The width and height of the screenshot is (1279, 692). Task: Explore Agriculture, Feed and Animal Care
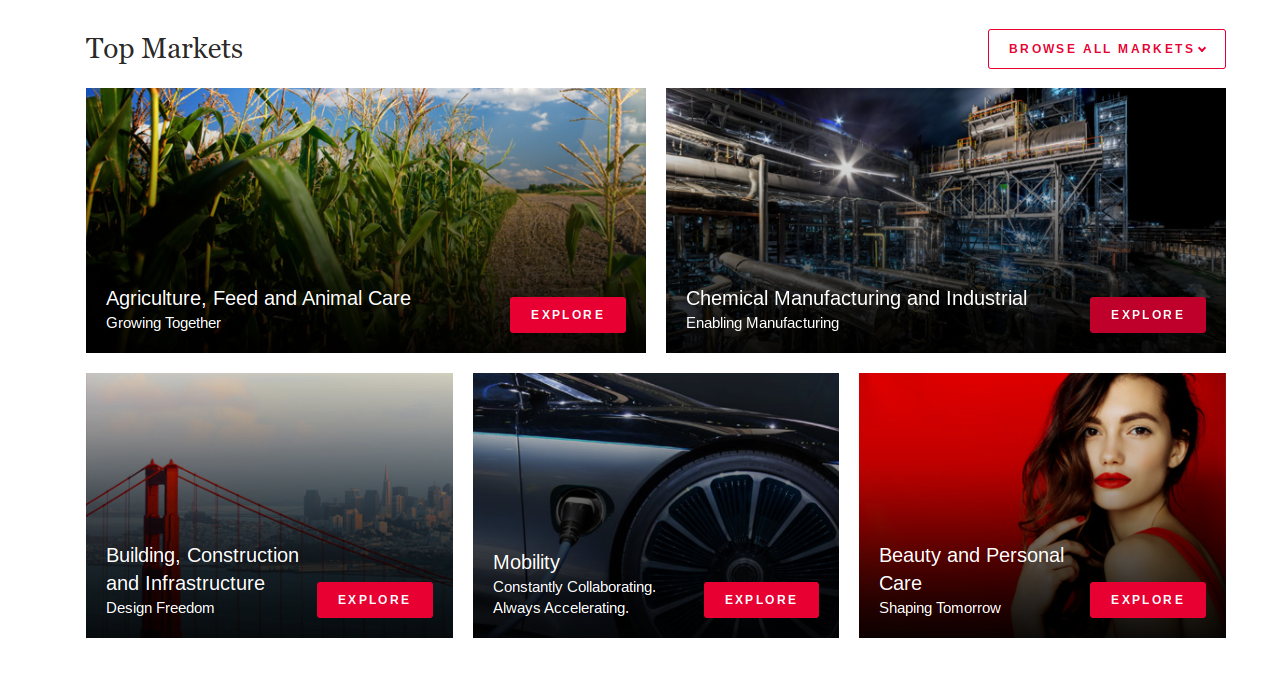567,315
